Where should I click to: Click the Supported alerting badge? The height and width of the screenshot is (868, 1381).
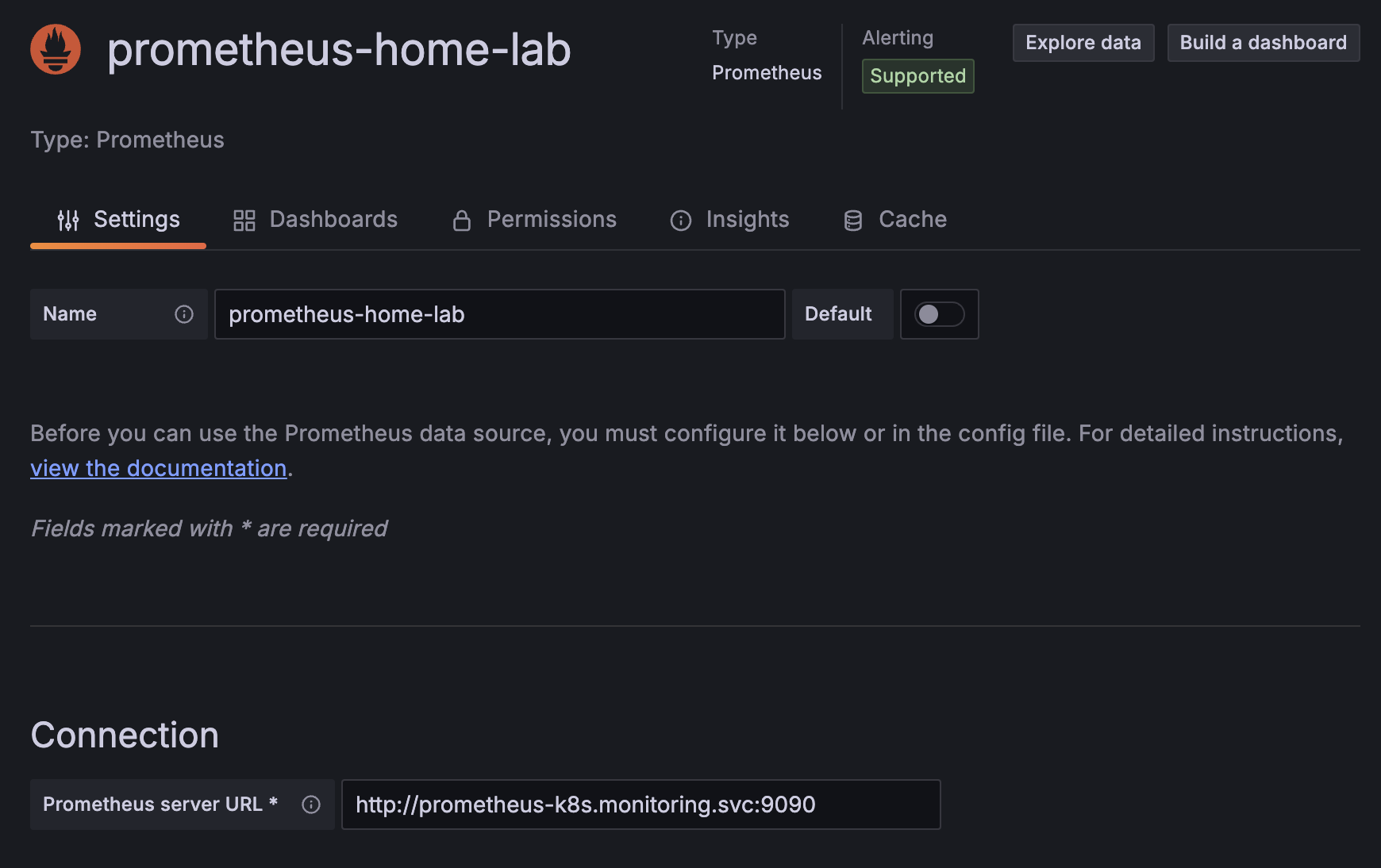[917, 76]
